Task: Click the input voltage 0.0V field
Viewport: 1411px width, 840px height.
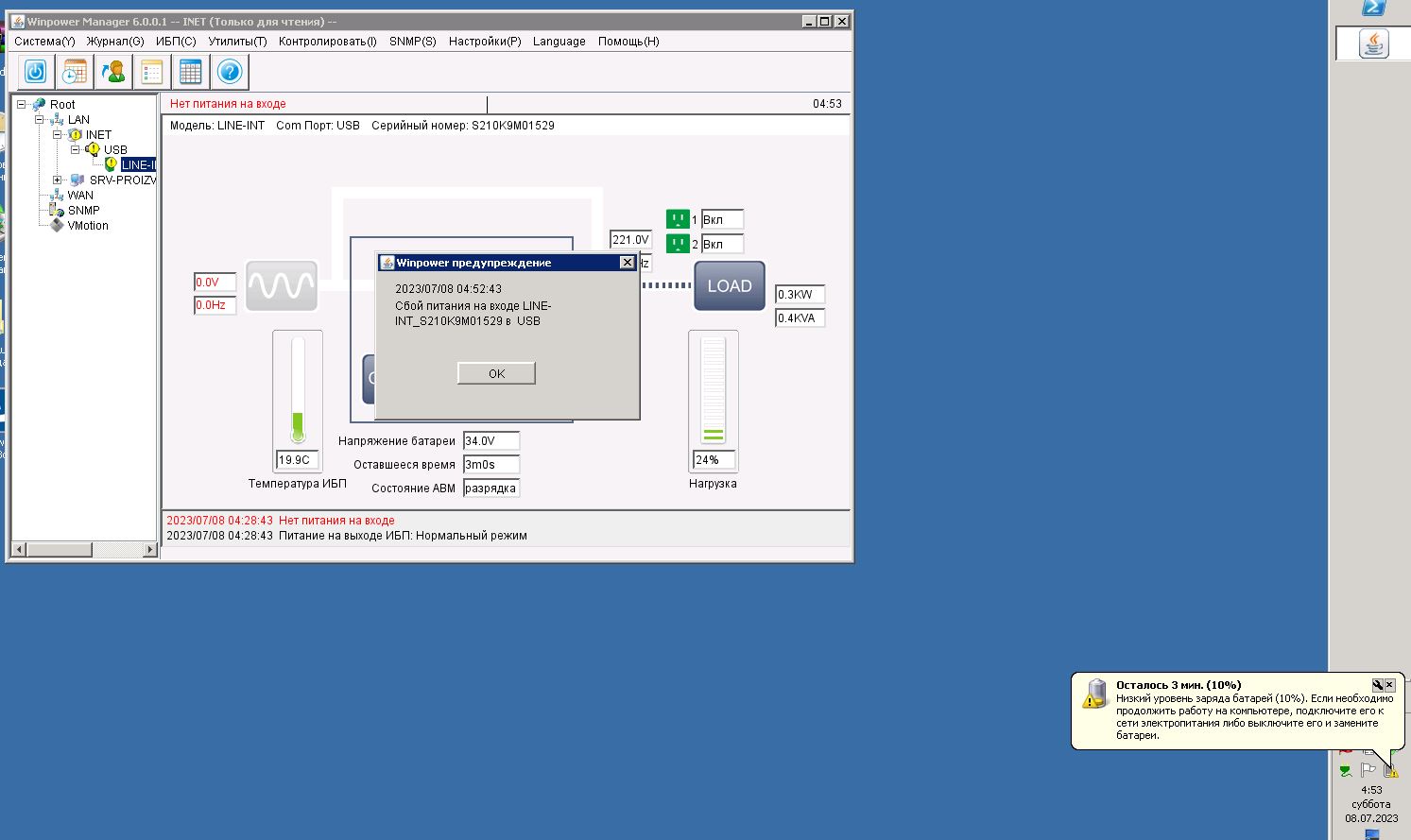Action: [x=215, y=283]
